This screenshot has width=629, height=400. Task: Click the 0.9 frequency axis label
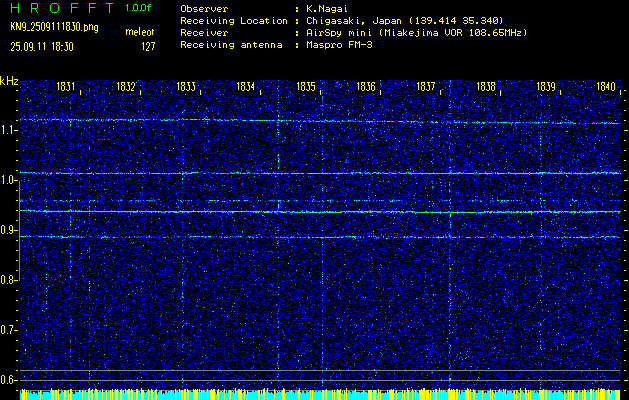(8, 230)
